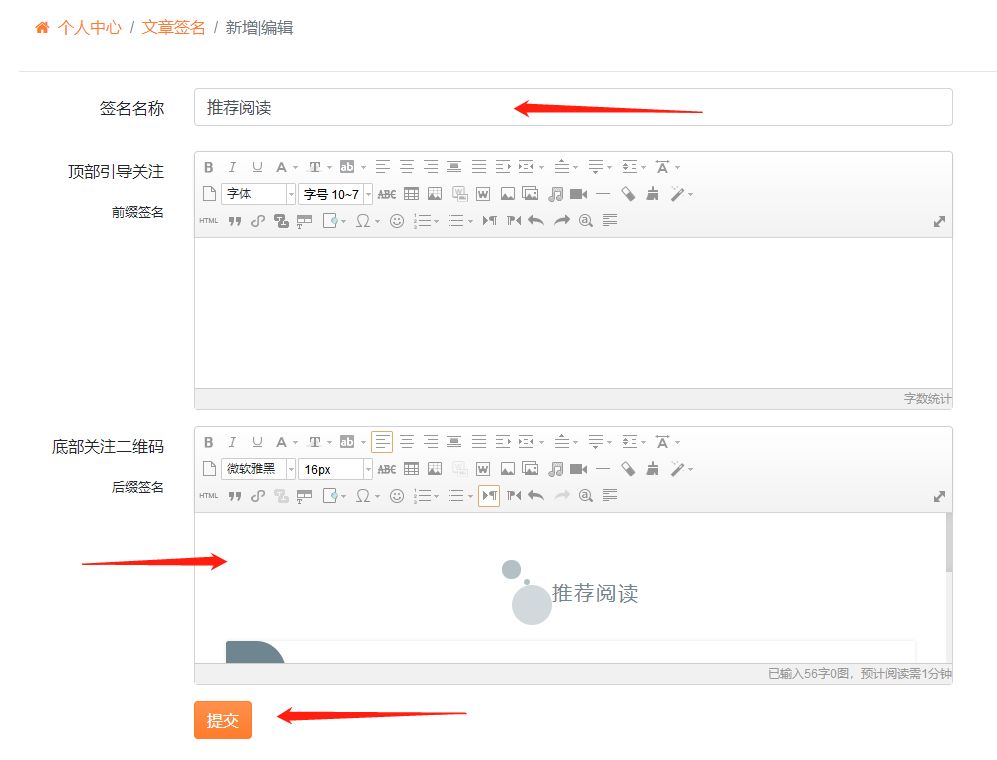Screen dimensions: 997x760
Task: Click strikethrough ABC icon in top editor
Action: click(387, 194)
